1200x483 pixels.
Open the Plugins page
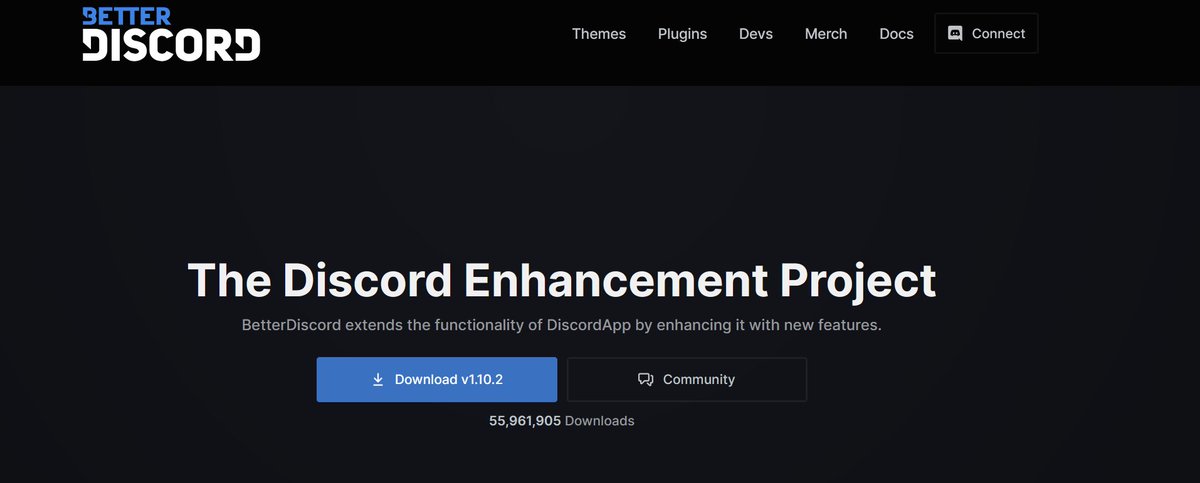[x=682, y=34]
